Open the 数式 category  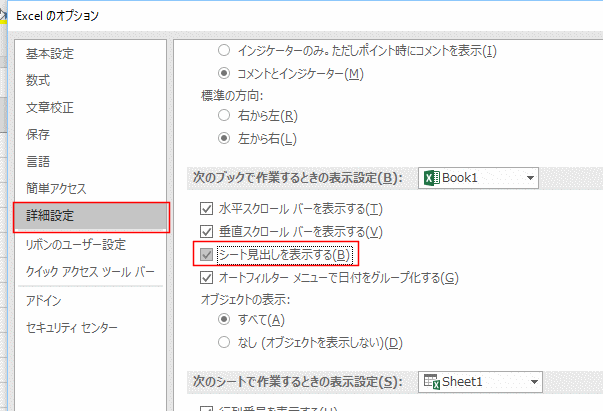point(38,80)
